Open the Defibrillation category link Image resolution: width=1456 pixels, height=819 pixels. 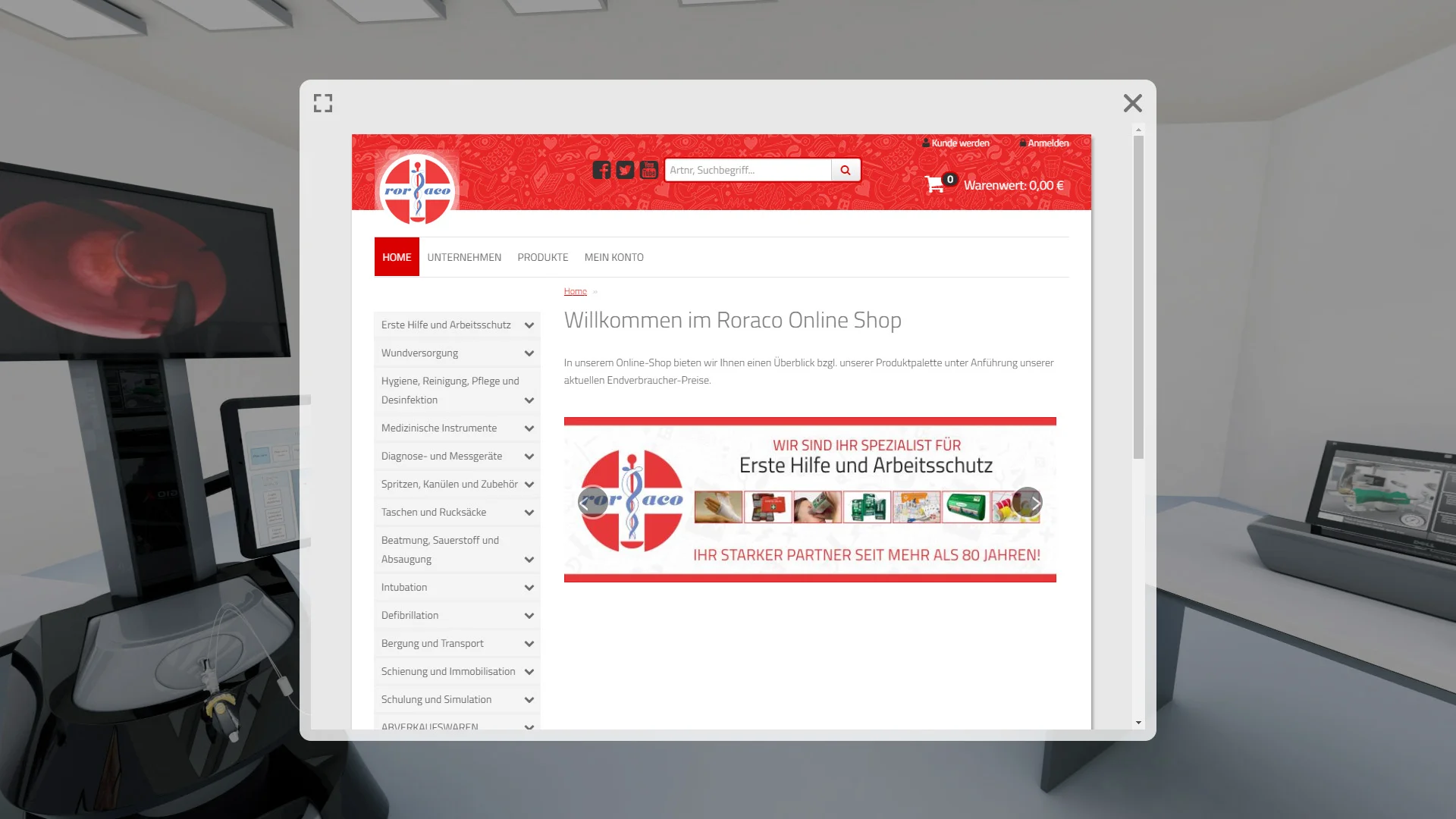409,615
